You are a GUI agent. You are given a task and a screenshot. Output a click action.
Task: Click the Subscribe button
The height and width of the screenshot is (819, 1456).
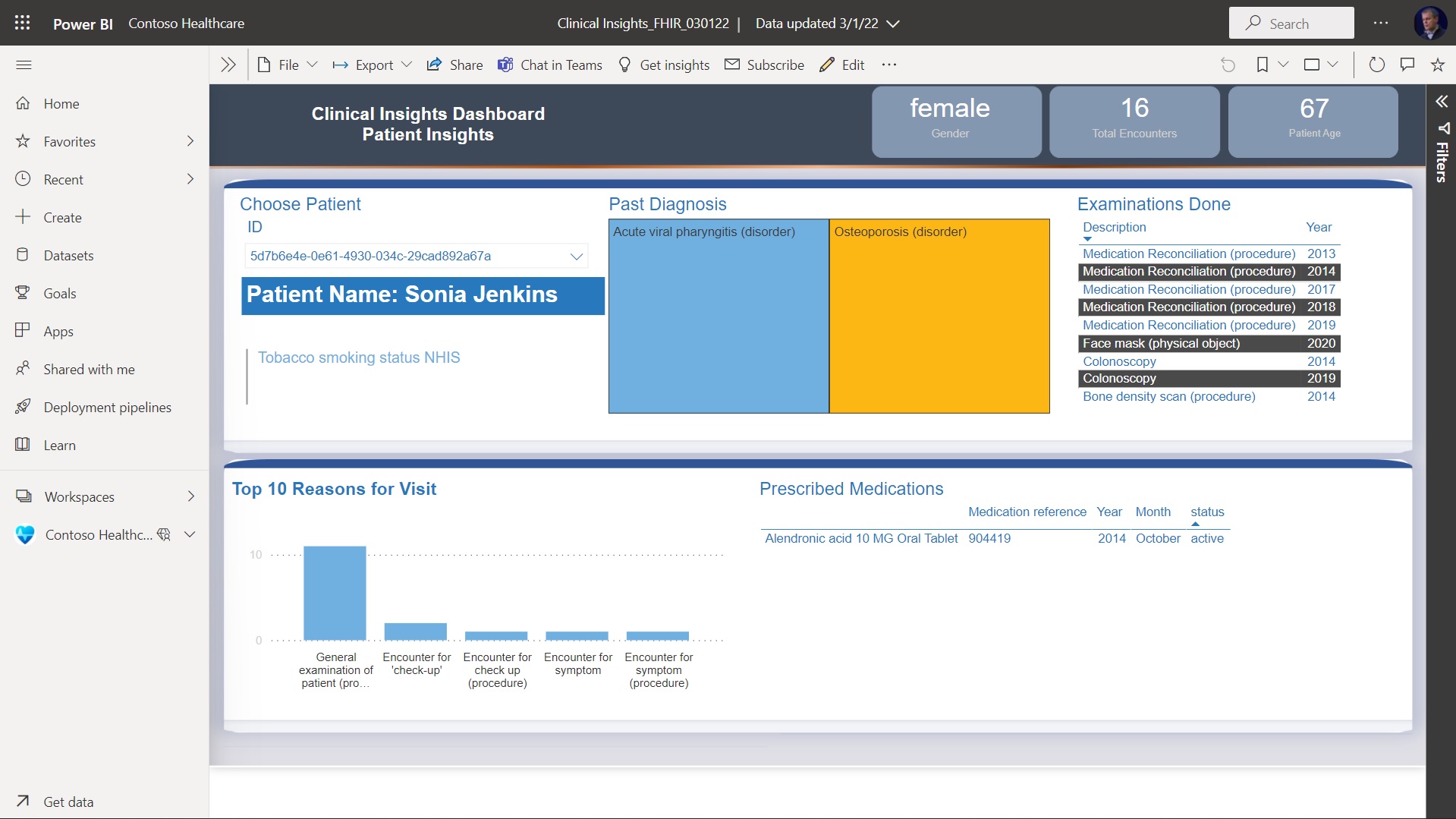764,65
